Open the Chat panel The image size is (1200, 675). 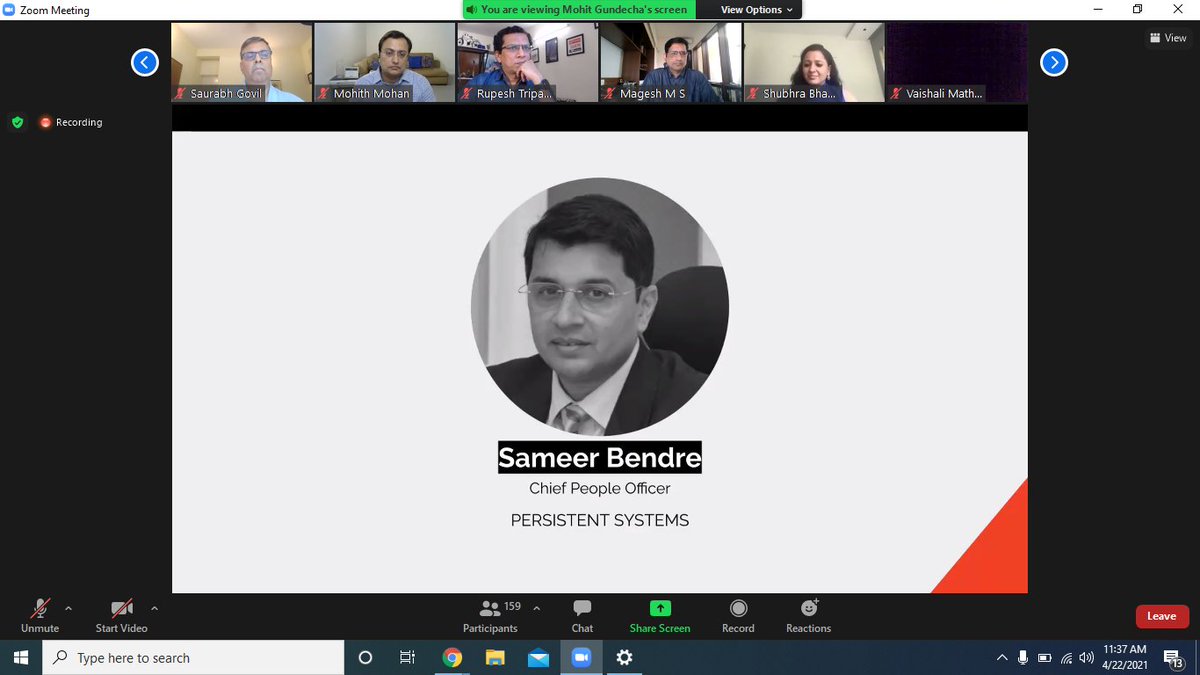582,615
